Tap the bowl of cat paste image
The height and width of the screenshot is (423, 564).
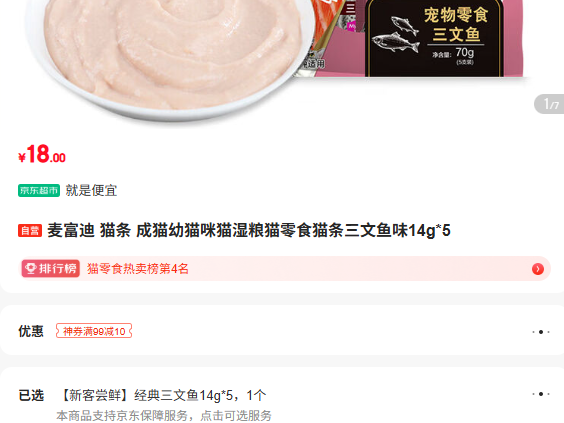[x=169, y=58]
